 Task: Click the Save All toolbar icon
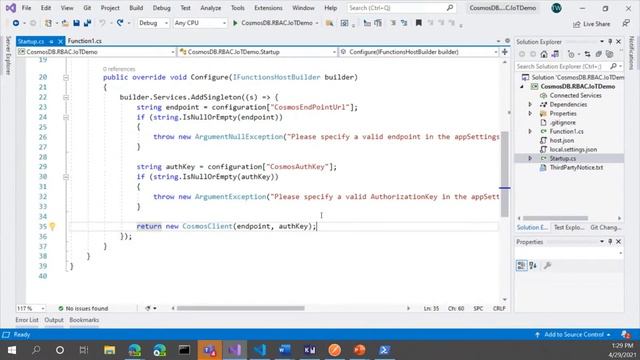(x=87, y=23)
